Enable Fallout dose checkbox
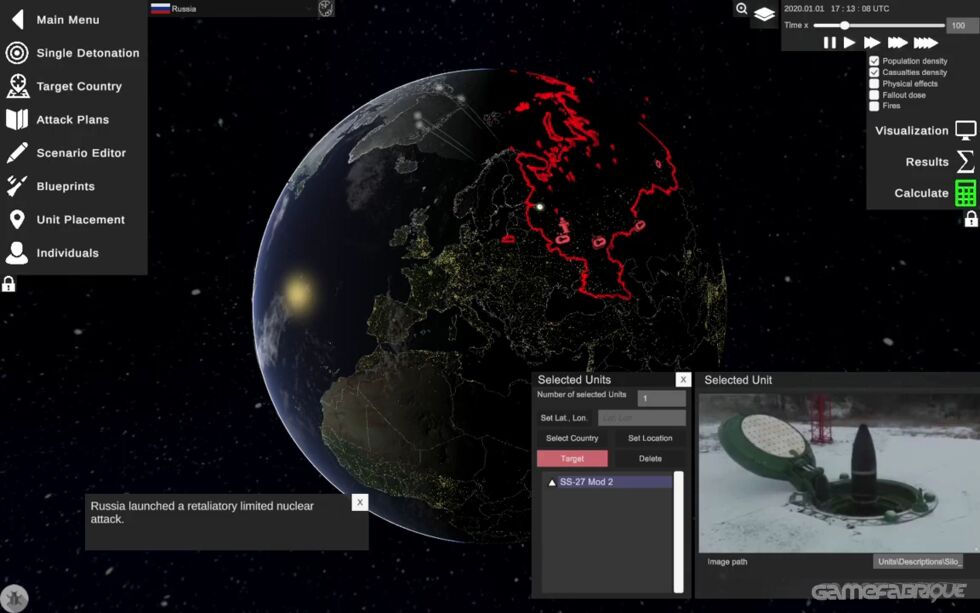The height and width of the screenshot is (613, 980). [x=874, y=94]
